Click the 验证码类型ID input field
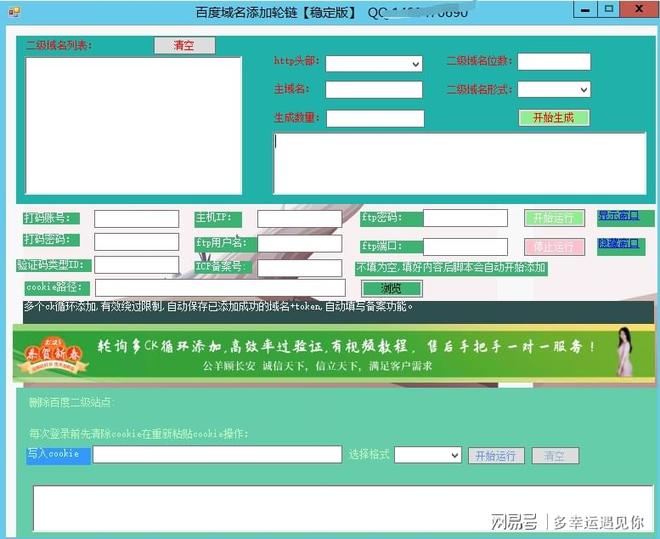Screen dimensions: 660x539 136,265
